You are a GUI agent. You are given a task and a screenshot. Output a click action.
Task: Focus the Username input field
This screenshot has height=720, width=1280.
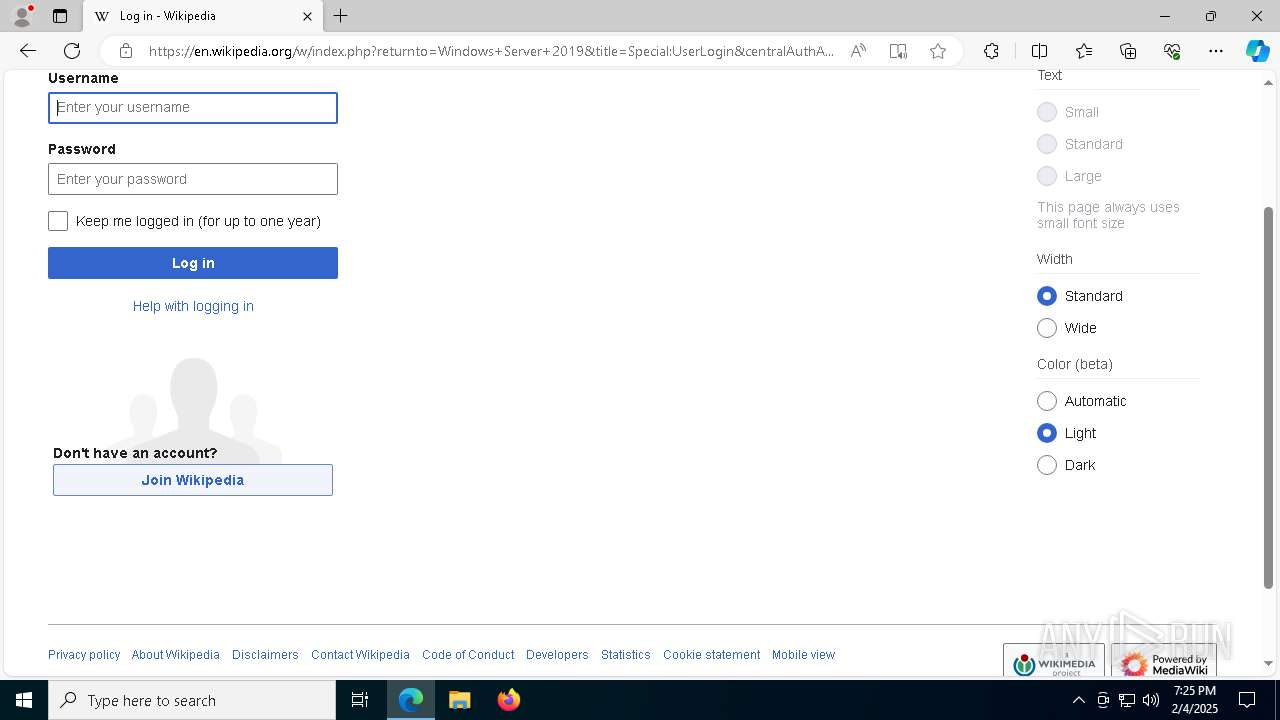[x=193, y=108]
